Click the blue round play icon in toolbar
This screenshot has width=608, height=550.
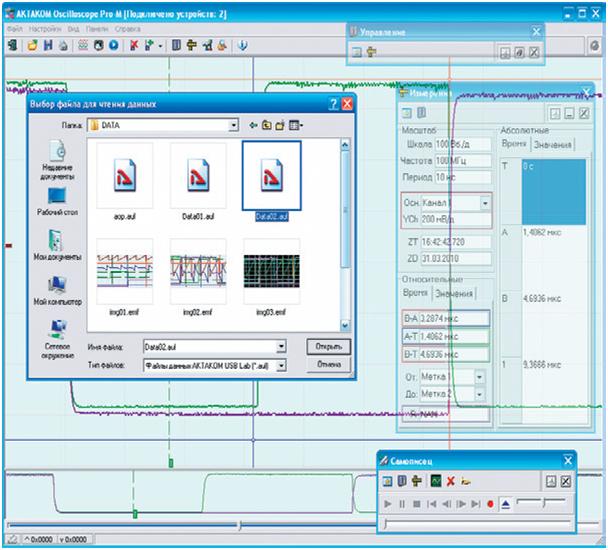[x=114, y=45]
